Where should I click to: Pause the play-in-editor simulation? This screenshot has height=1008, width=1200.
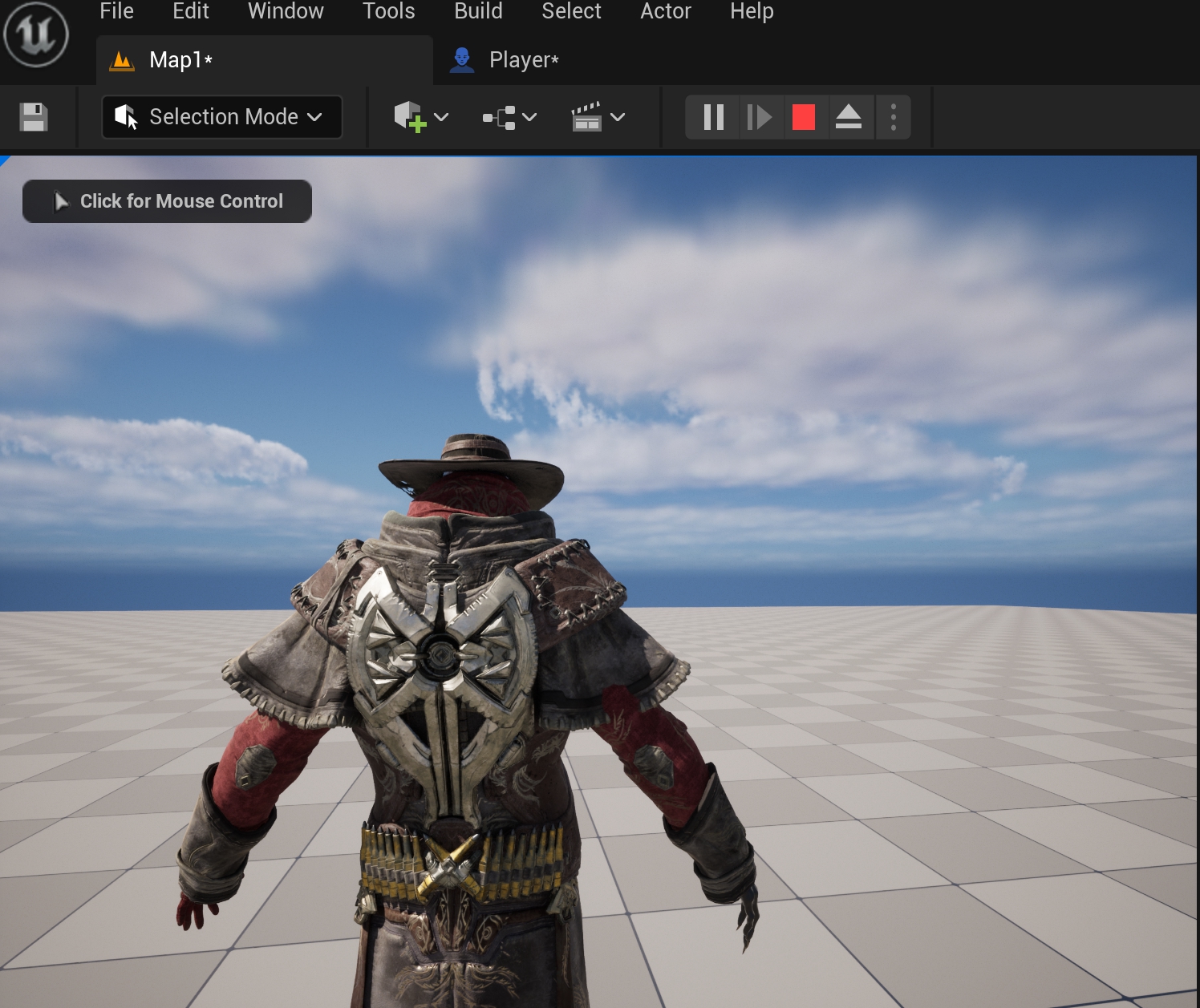(x=713, y=117)
